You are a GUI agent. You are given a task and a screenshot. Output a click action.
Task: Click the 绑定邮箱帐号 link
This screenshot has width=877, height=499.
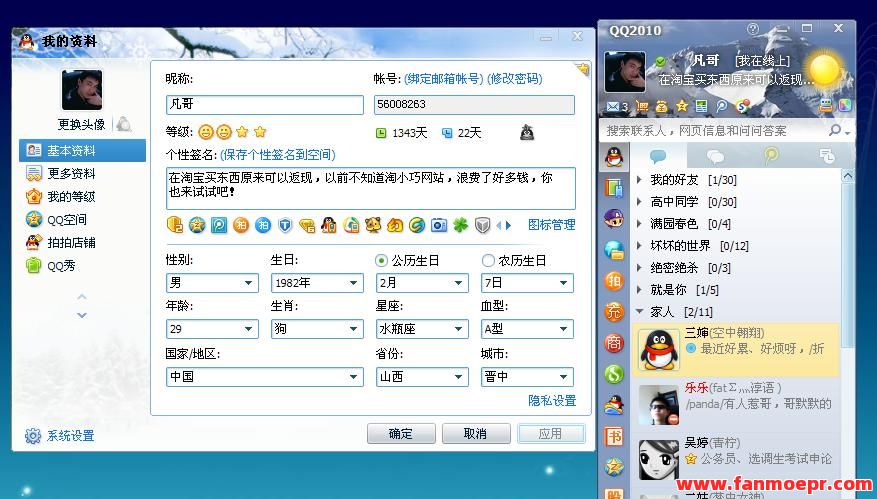pos(444,79)
